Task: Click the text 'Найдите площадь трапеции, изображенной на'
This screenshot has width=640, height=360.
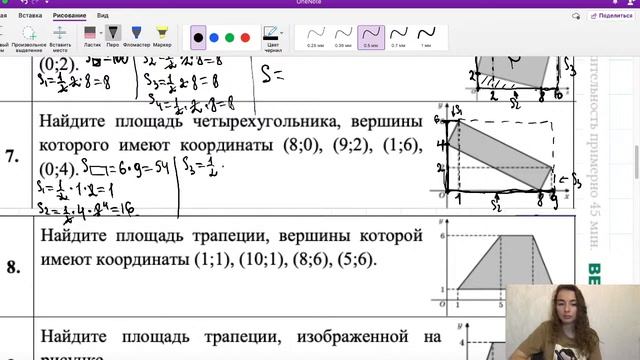Action: (x=240, y=337)
